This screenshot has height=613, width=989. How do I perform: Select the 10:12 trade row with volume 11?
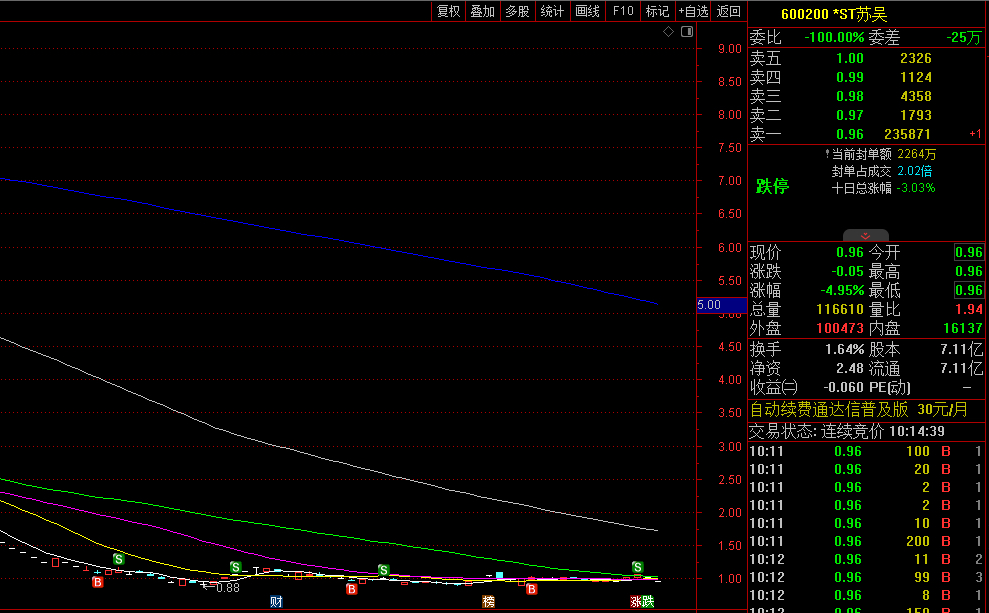click(866, 559)
